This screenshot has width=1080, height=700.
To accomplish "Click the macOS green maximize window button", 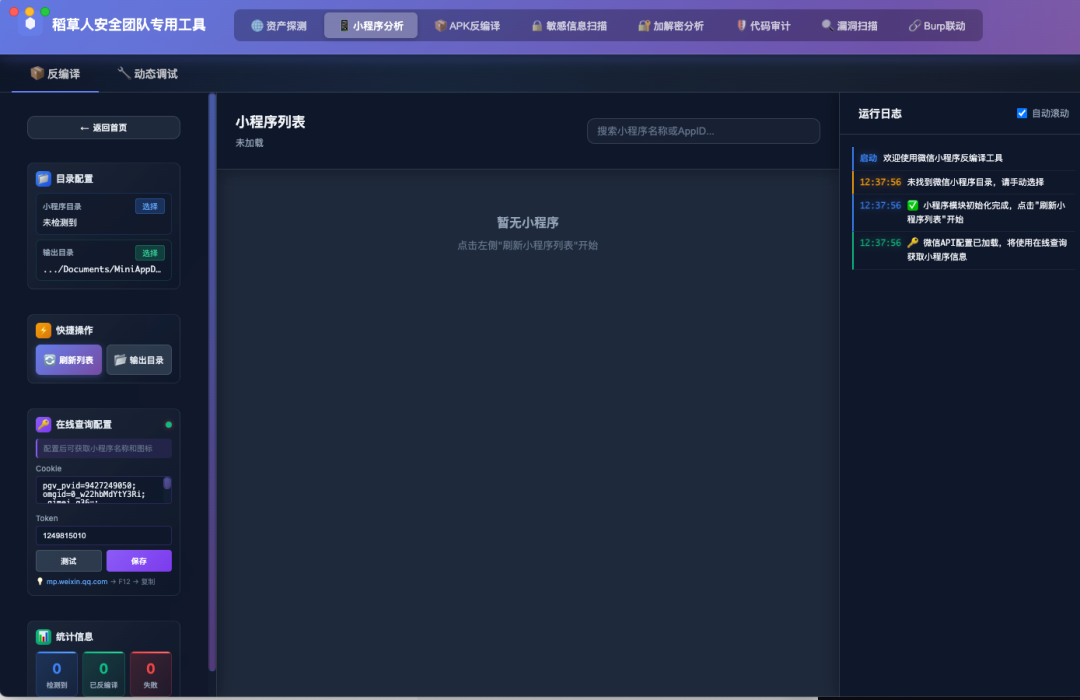I will coord(45,12).
